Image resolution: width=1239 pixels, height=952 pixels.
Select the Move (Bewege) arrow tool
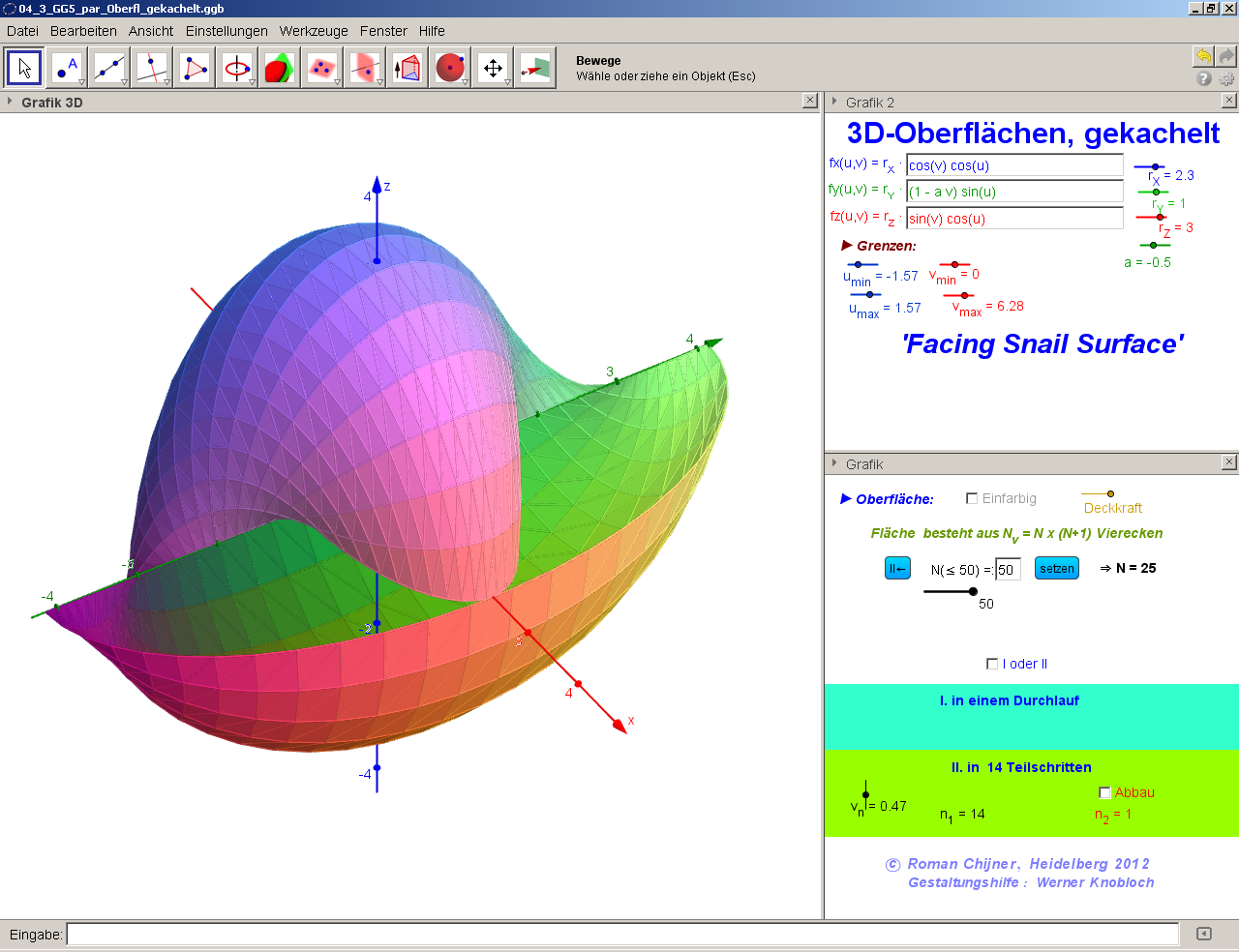tap(24, 68)
